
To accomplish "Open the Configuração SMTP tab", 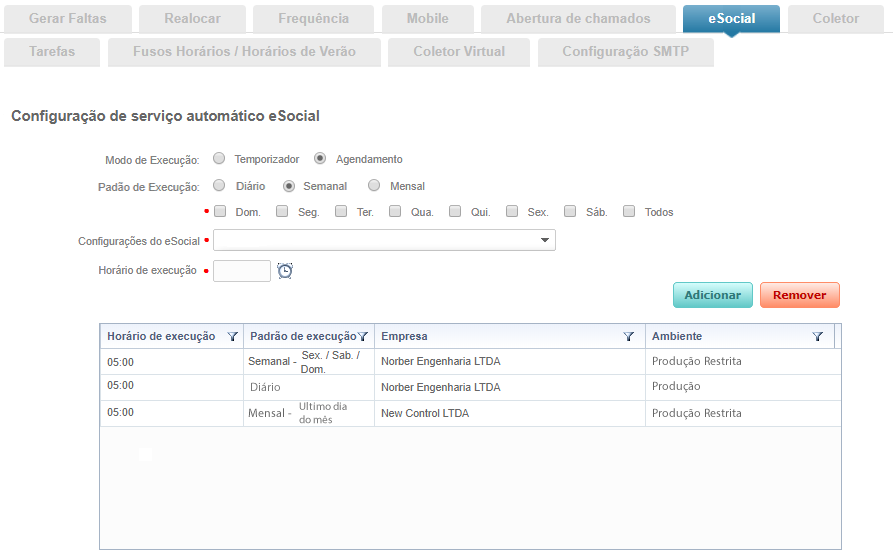I will coord(625,52).
